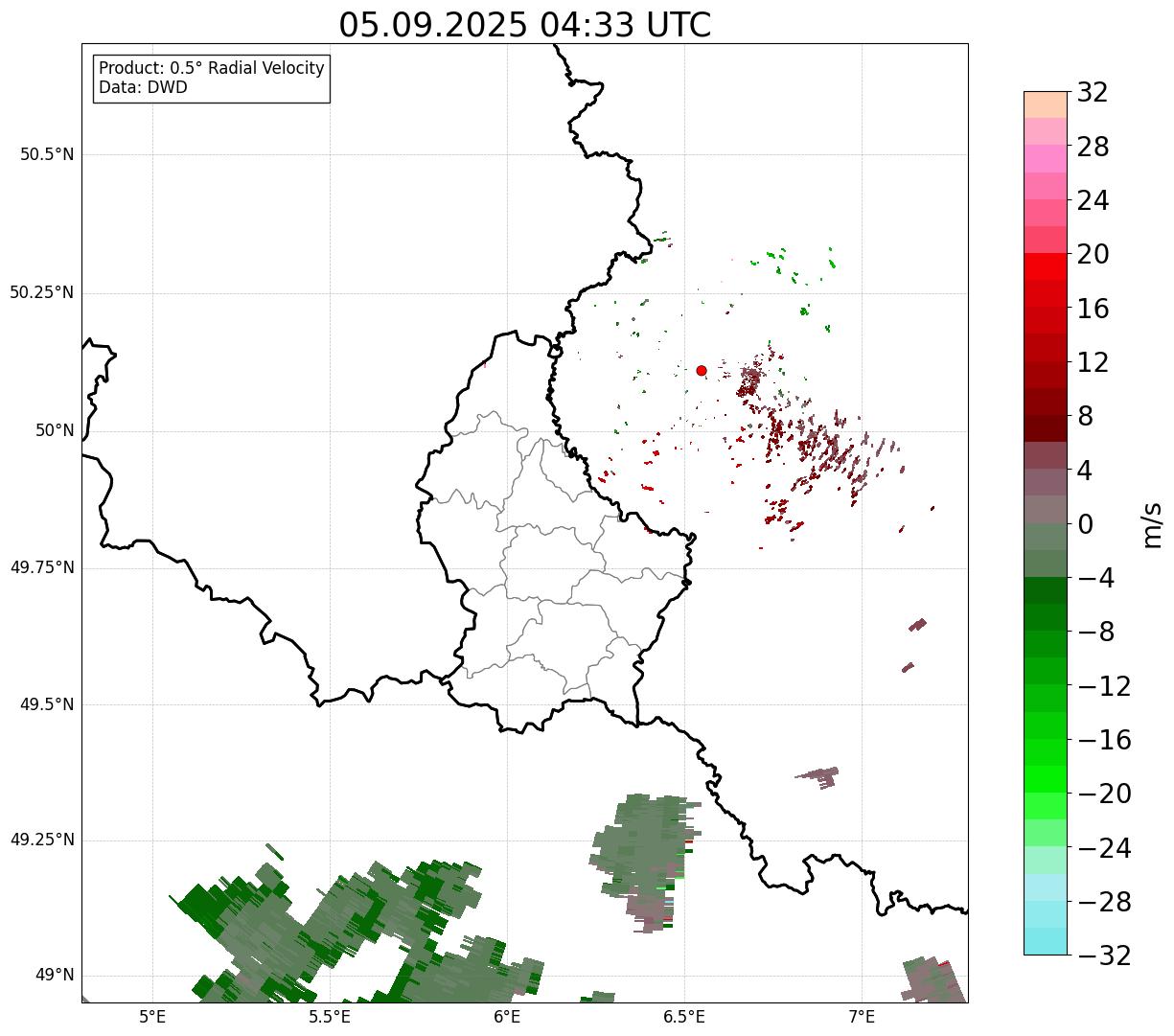Click the colorbar tick label −24
1174x1036 pixels.
click(x=1104, y=848)
